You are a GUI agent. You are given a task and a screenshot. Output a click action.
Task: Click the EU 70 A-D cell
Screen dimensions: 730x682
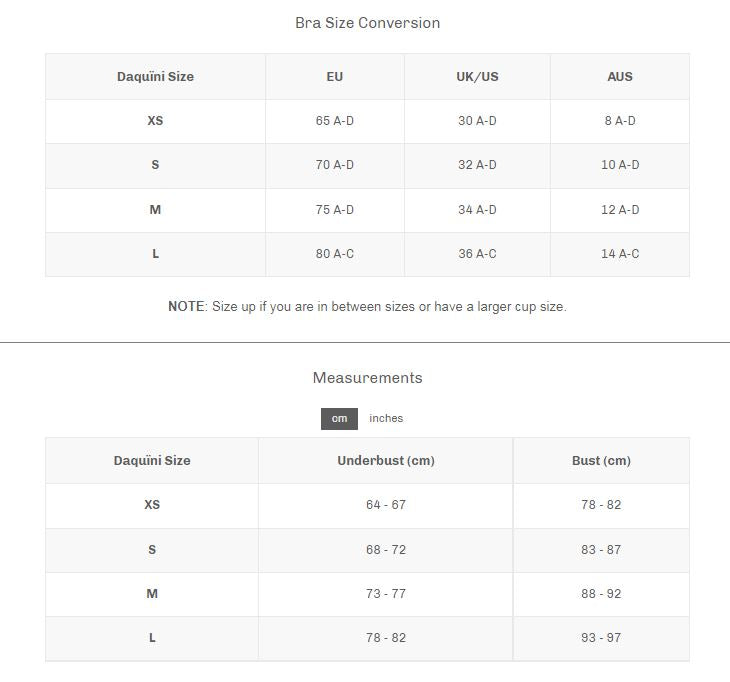point(335,165)
